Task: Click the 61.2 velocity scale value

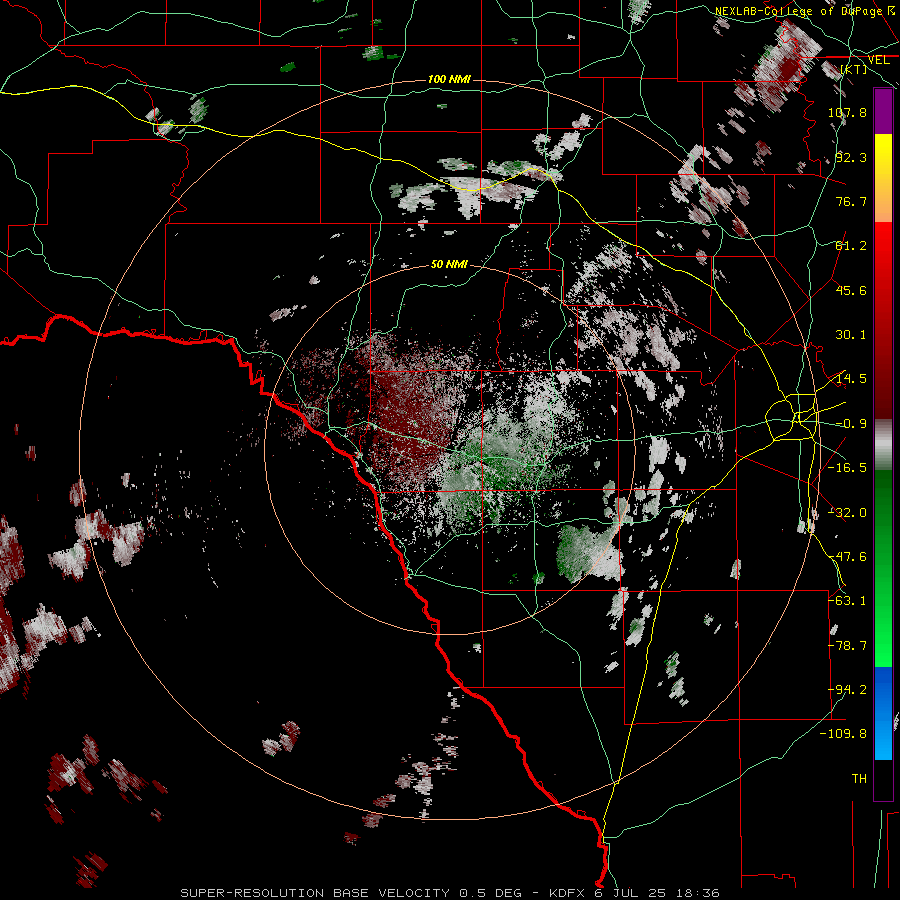Action: tap(851, 246)
